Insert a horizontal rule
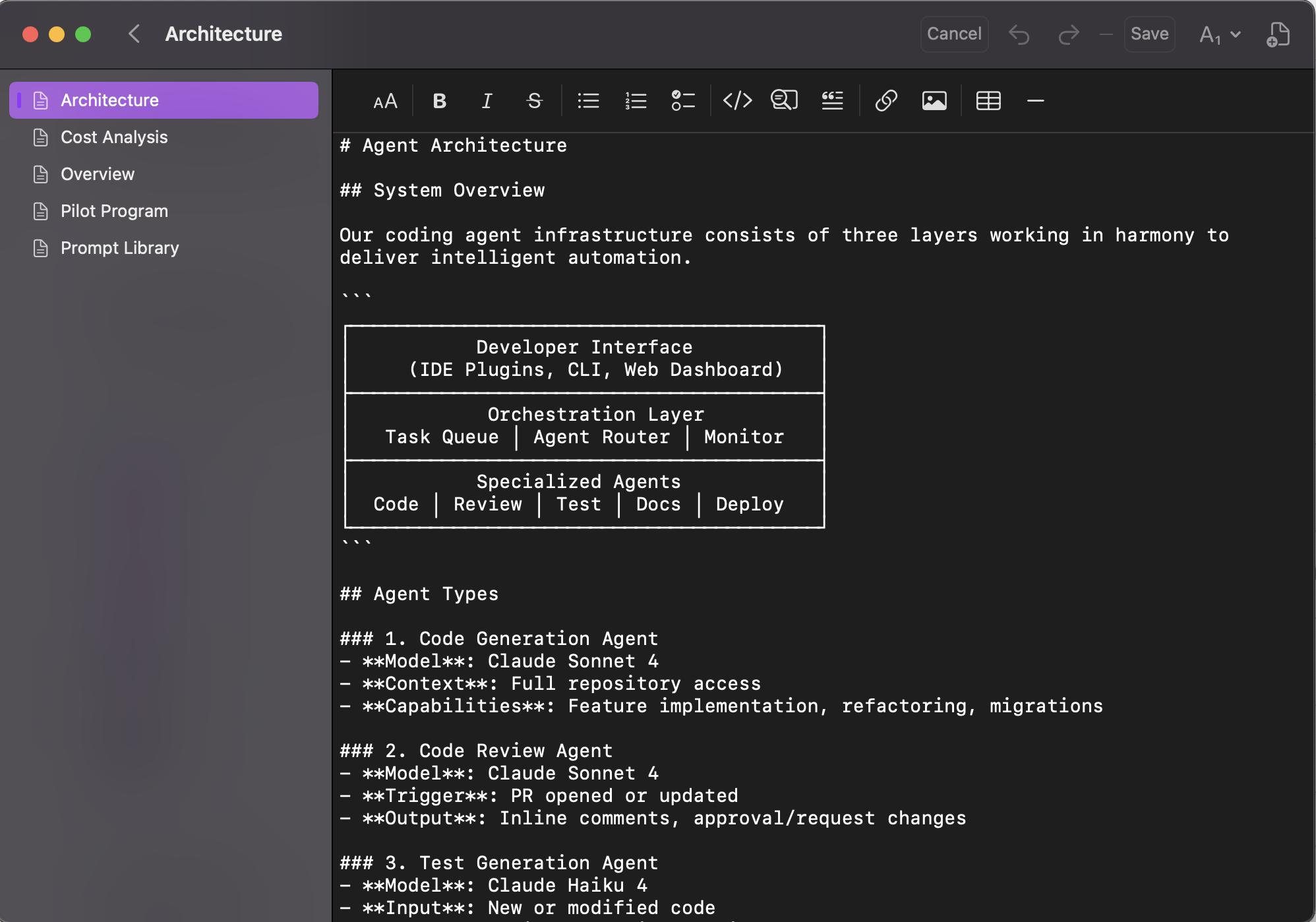The height and width of the screenshot is (922, 1316). coord(1035,100)
